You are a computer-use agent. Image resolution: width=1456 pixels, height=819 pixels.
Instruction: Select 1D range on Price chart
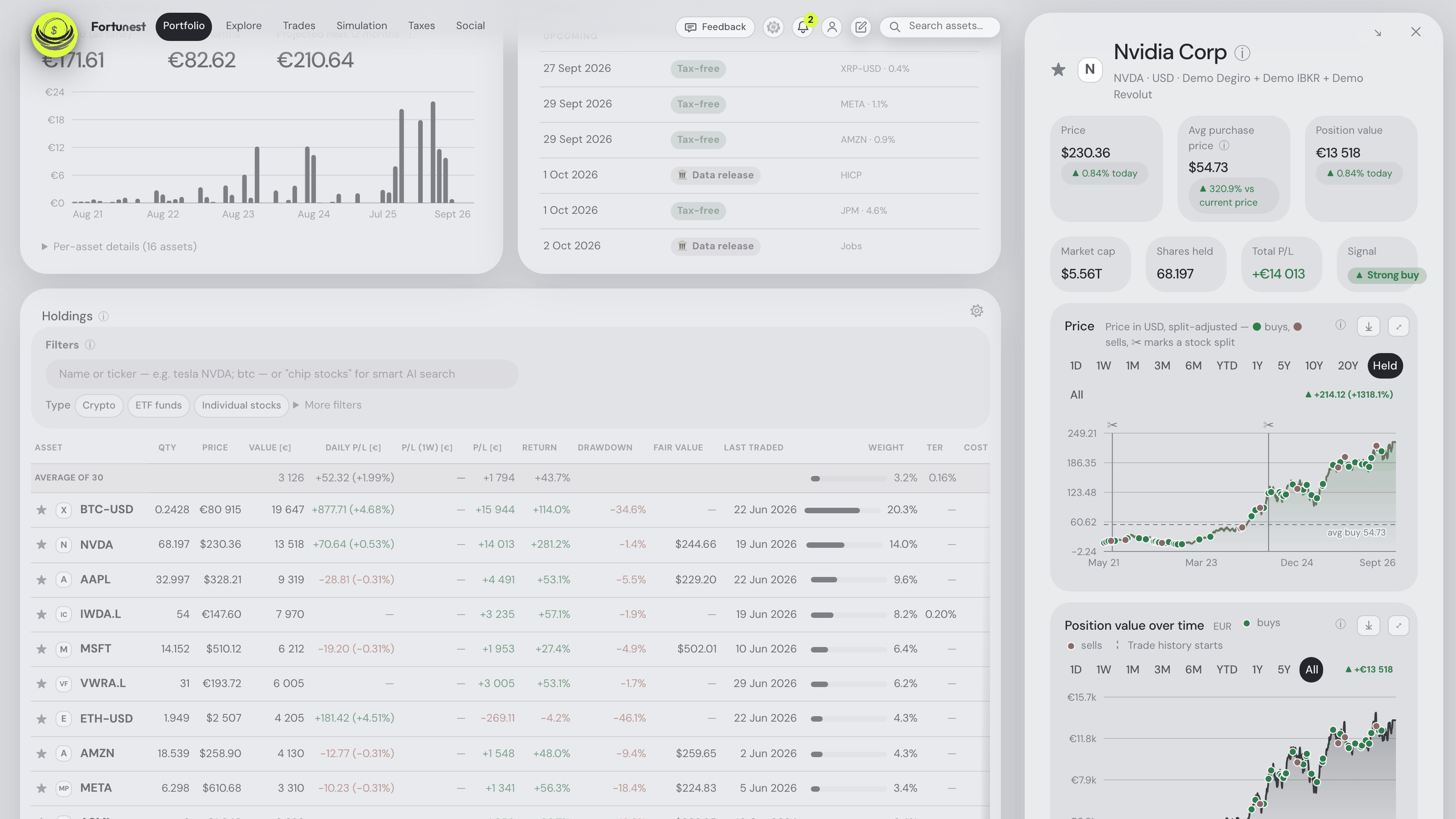point(1076,366)
